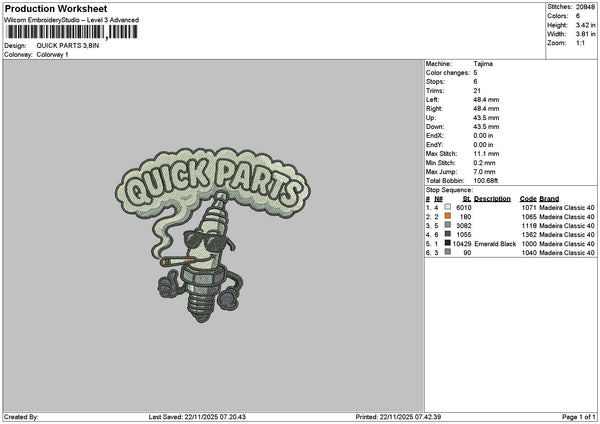Pick the gray-green swatch for code 1118
The height and width of the screenshot is (424, 600).
pyautogui.click(x=447, y=225)
